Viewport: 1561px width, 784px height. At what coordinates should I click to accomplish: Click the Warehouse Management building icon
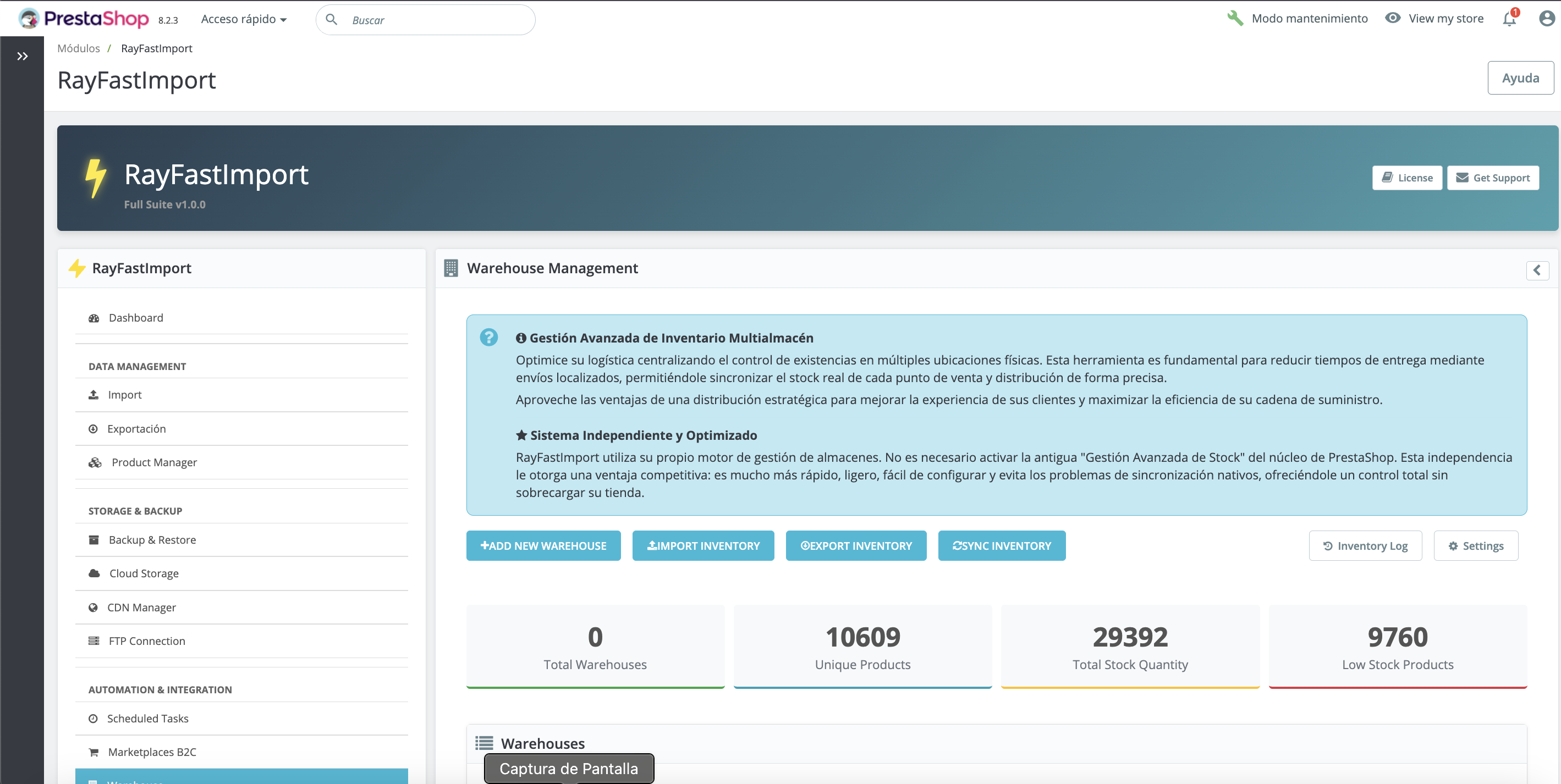[451, 268]
